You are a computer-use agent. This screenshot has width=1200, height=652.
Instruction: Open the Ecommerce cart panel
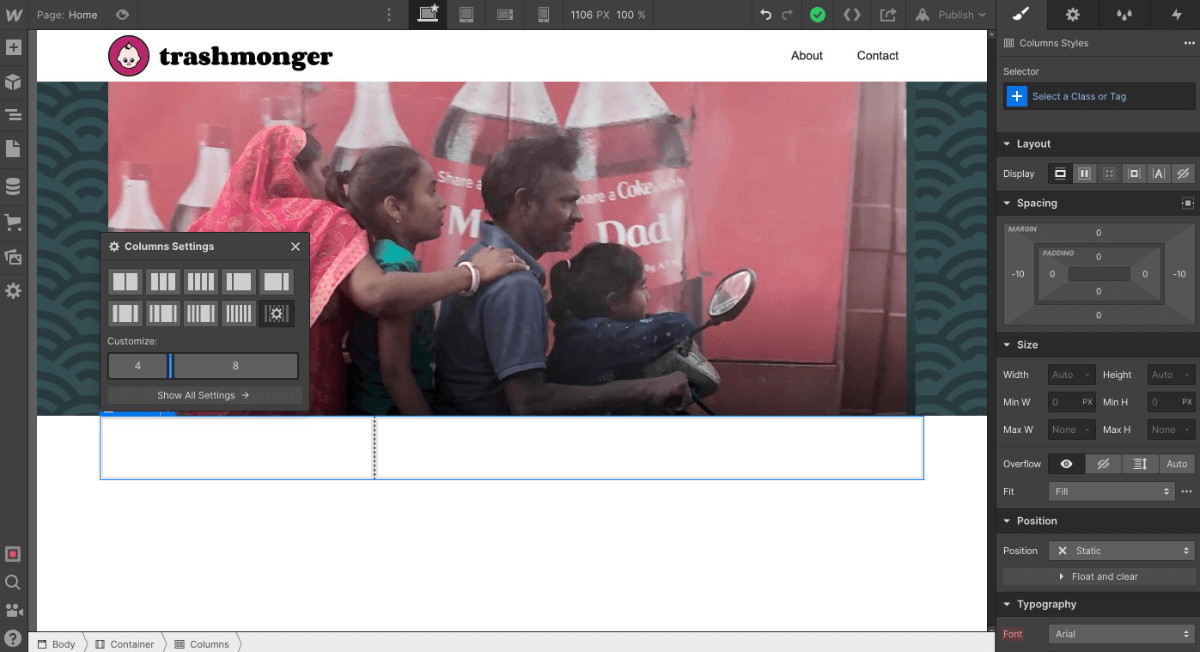pyautogui.click(x=13, y=222)
